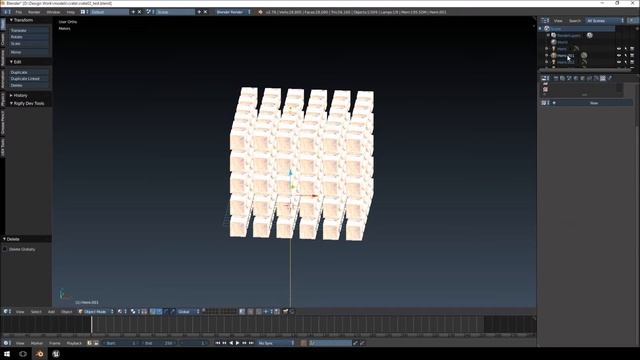
Task: Play animation forward
Action: coord(238,343)
